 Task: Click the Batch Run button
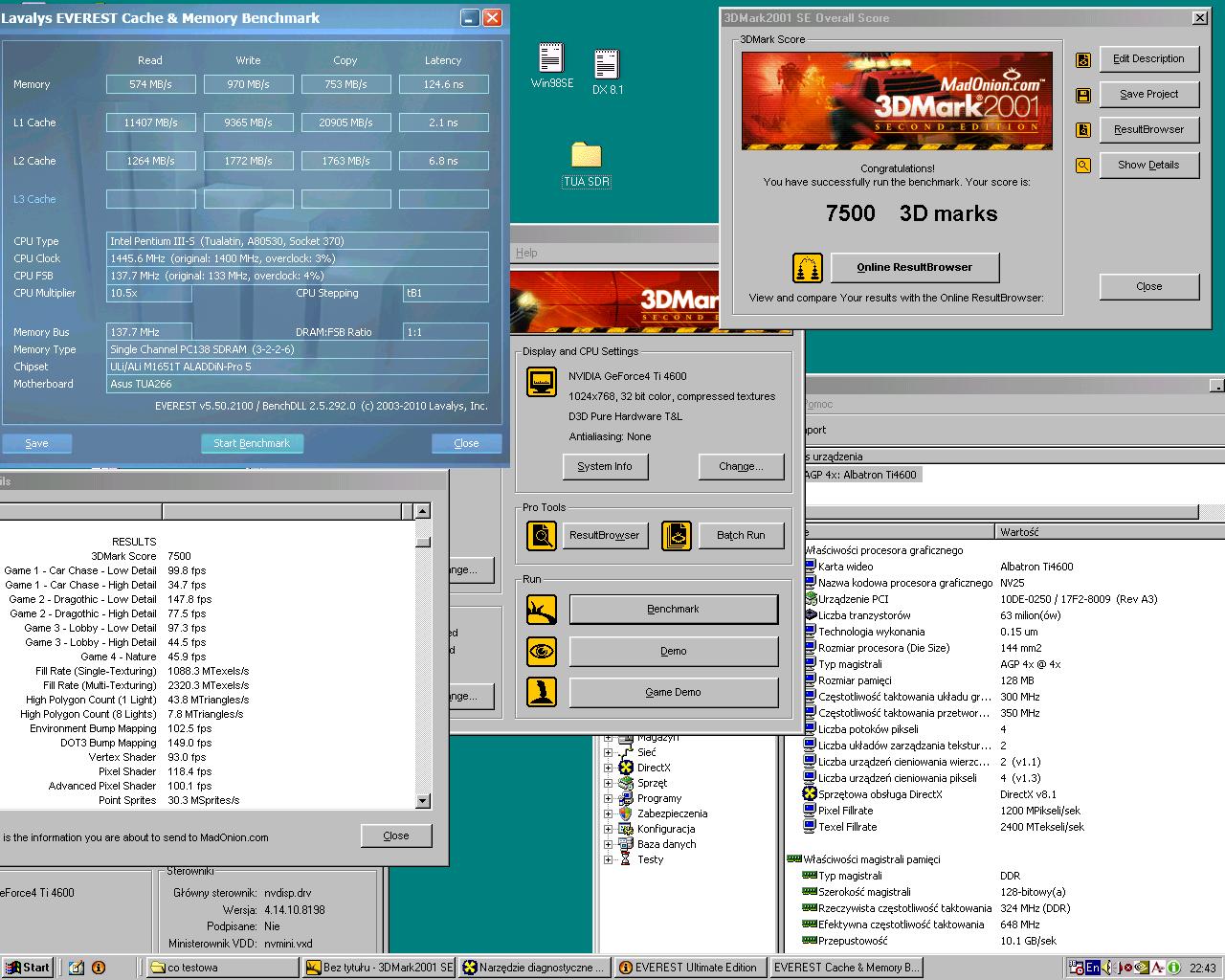click(741, 535)
